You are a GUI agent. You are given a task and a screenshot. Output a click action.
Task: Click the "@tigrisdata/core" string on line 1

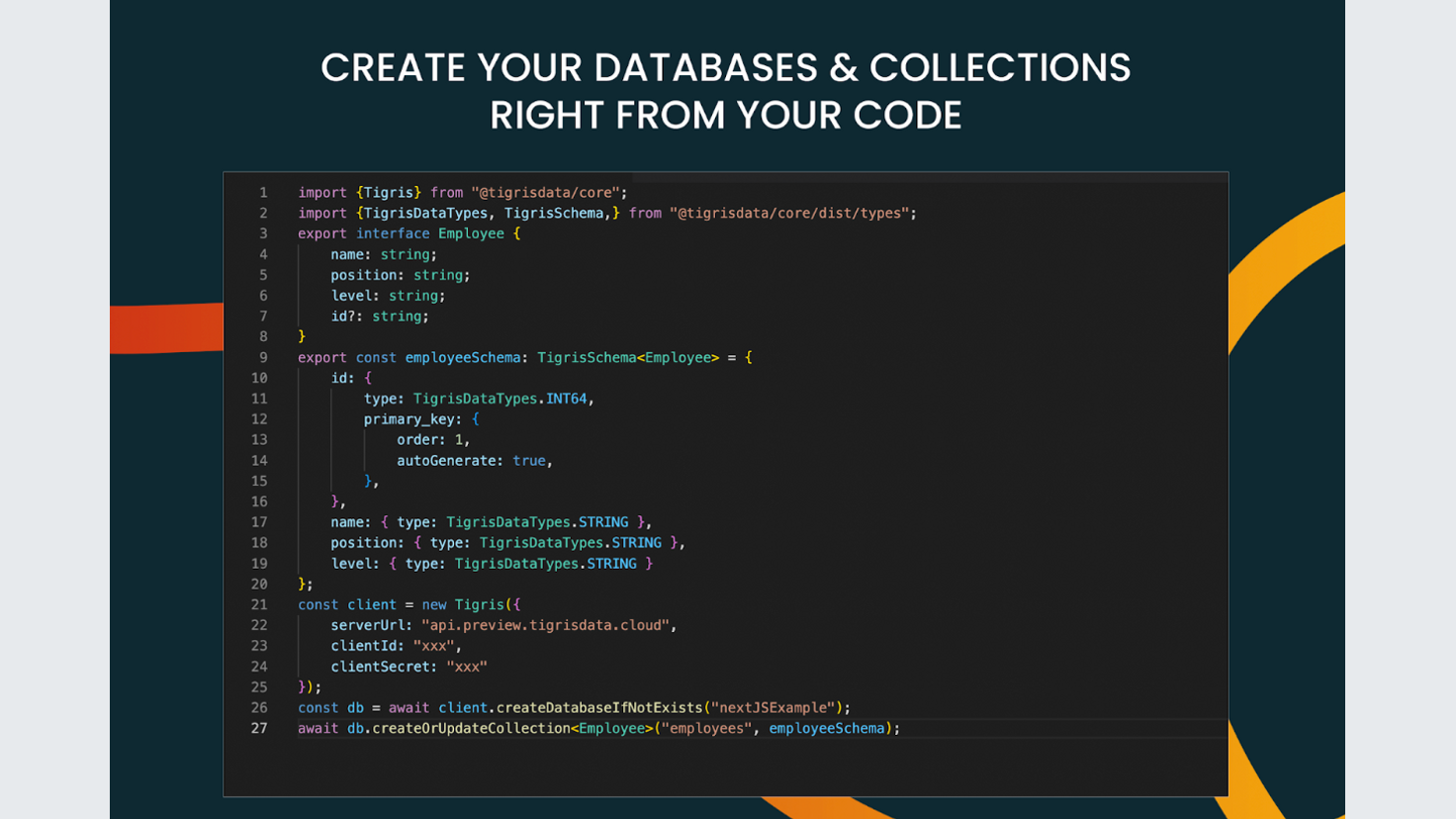click(545, 192)
